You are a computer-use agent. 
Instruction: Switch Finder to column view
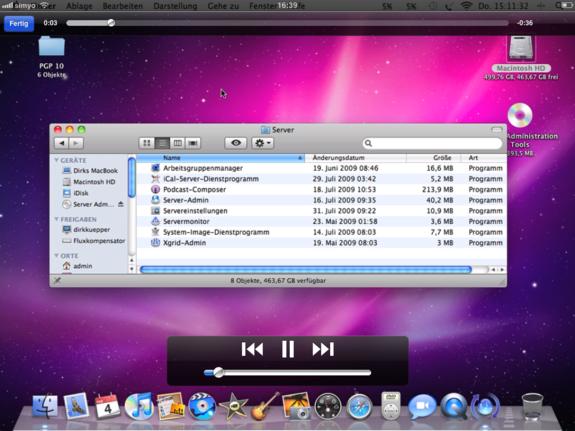[177, 143]
